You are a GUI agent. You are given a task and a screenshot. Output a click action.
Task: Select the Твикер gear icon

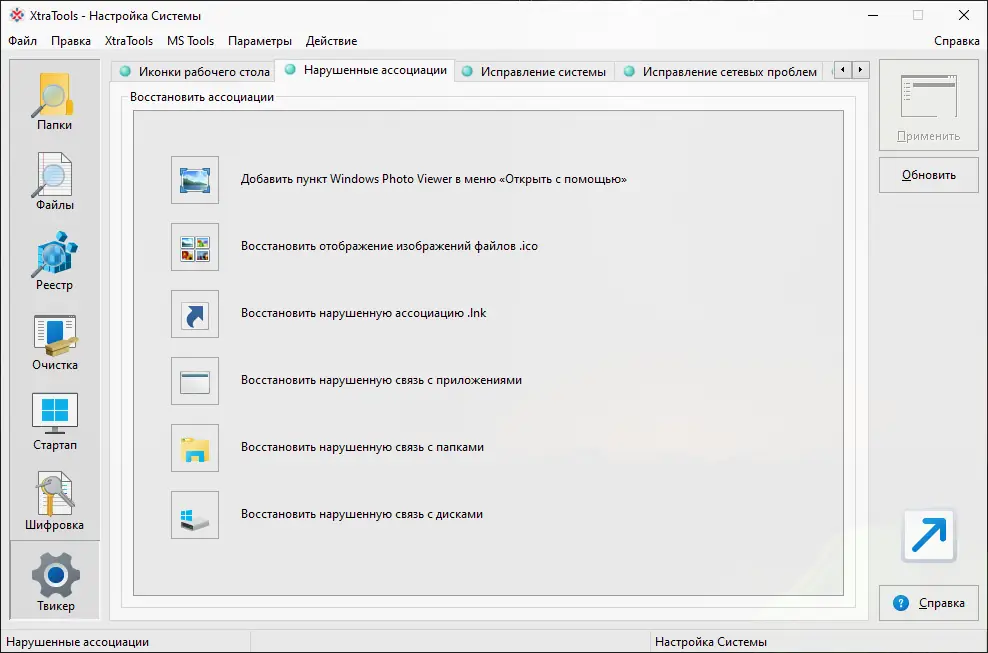(55, 575)
